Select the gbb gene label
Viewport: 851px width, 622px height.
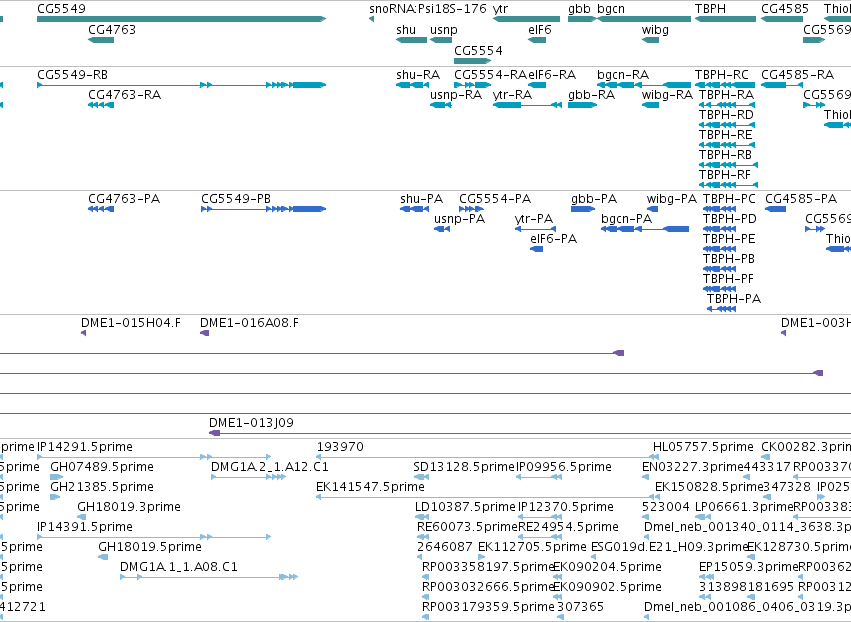coord(579,9)
